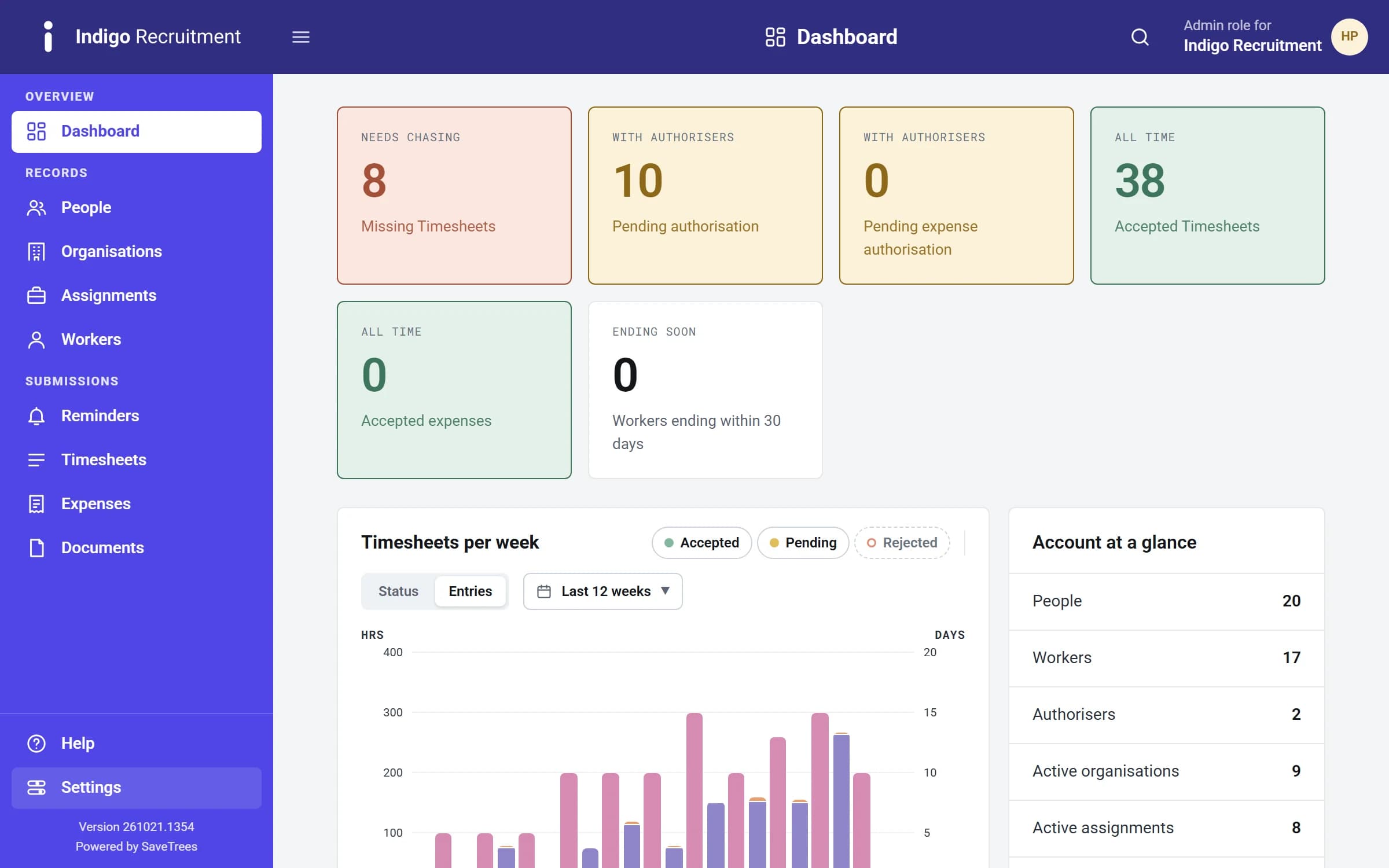Screen dimensions: 1389x868
Task: Click the yellow Pending legend dot
Action: pos(774,543)
